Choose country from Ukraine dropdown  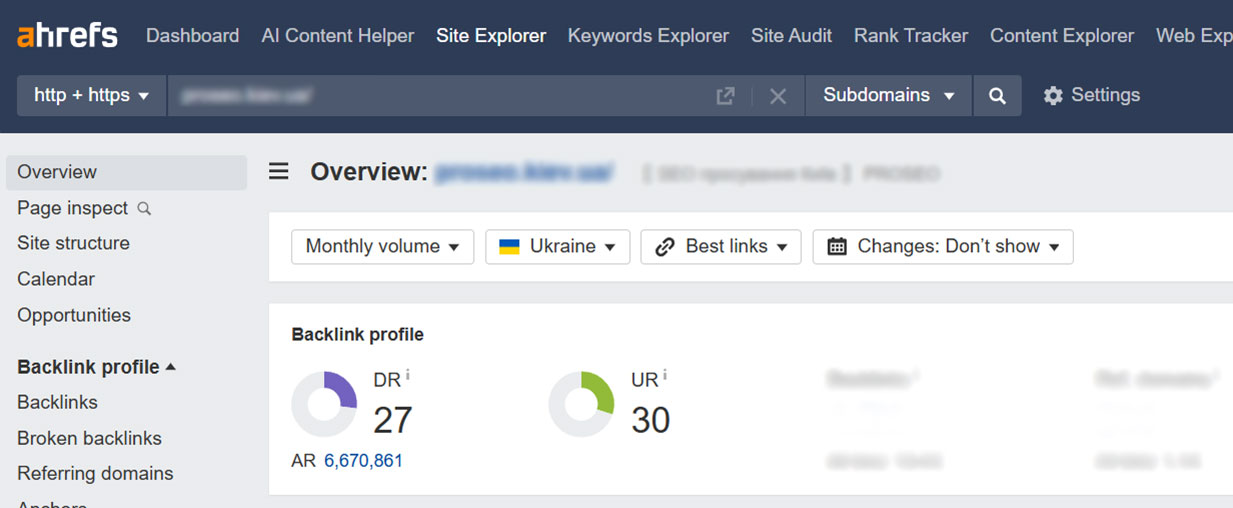coord(557,247)
